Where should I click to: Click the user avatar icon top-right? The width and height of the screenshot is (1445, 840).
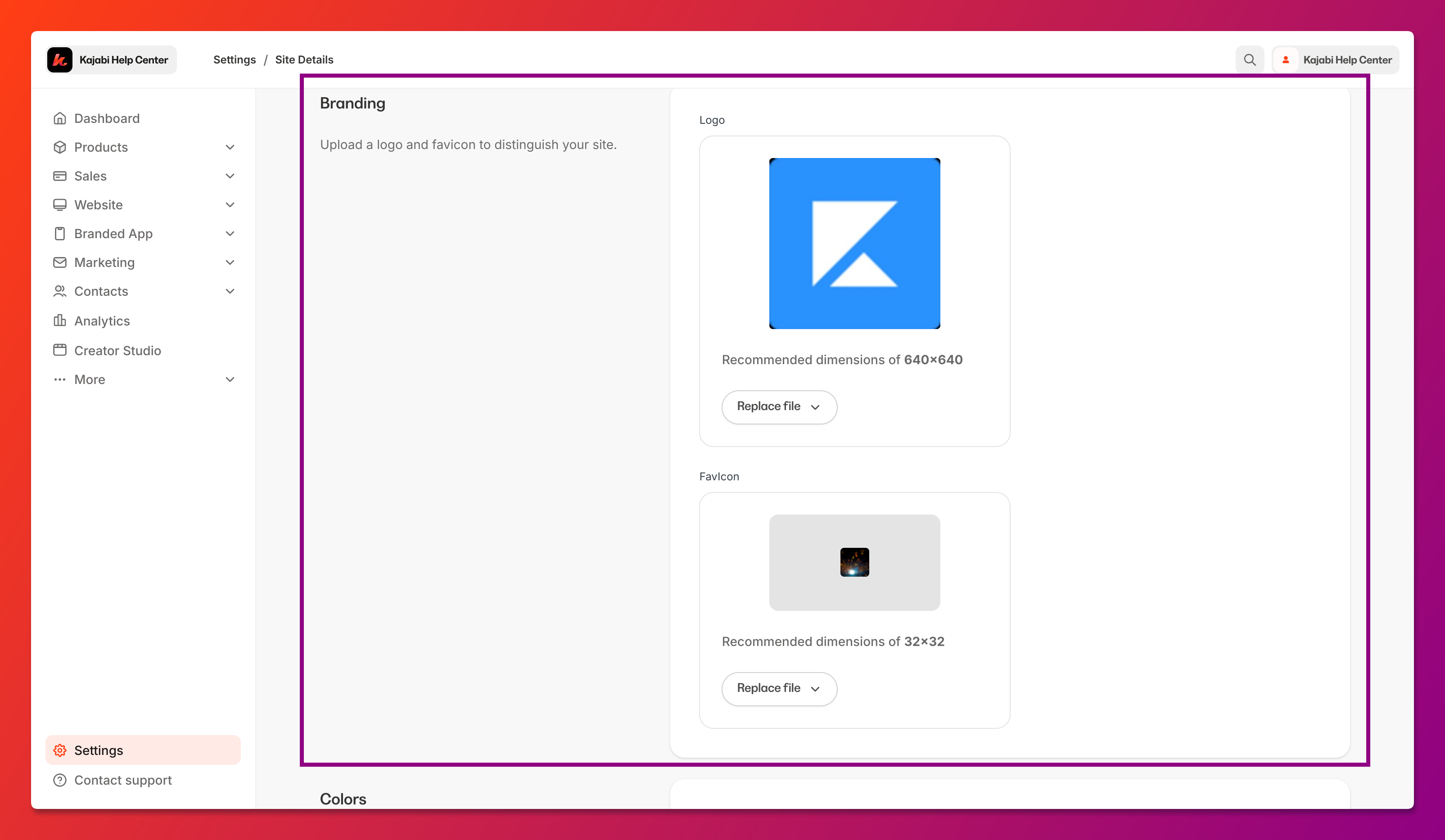pos(1286,59)
